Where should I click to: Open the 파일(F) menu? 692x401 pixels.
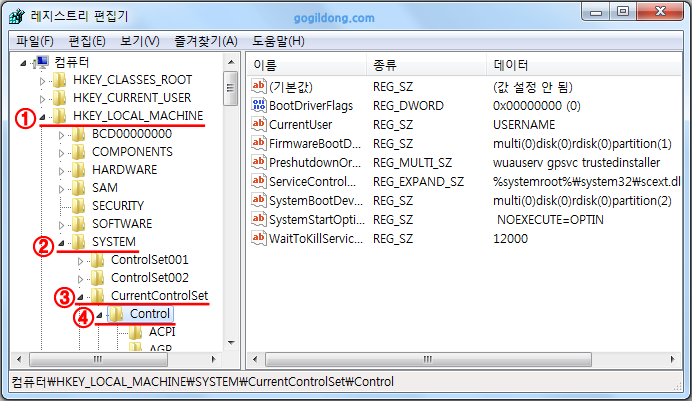35,41
